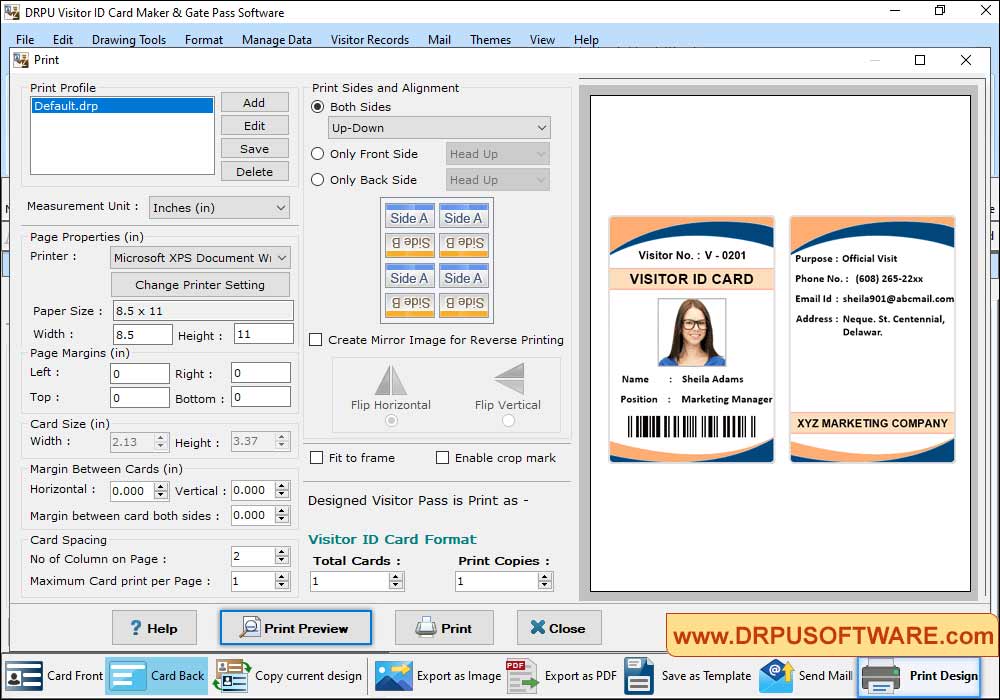The image size is (1000, 700).
Task: Open the Themes menu
Action: [x=490, y=40]
